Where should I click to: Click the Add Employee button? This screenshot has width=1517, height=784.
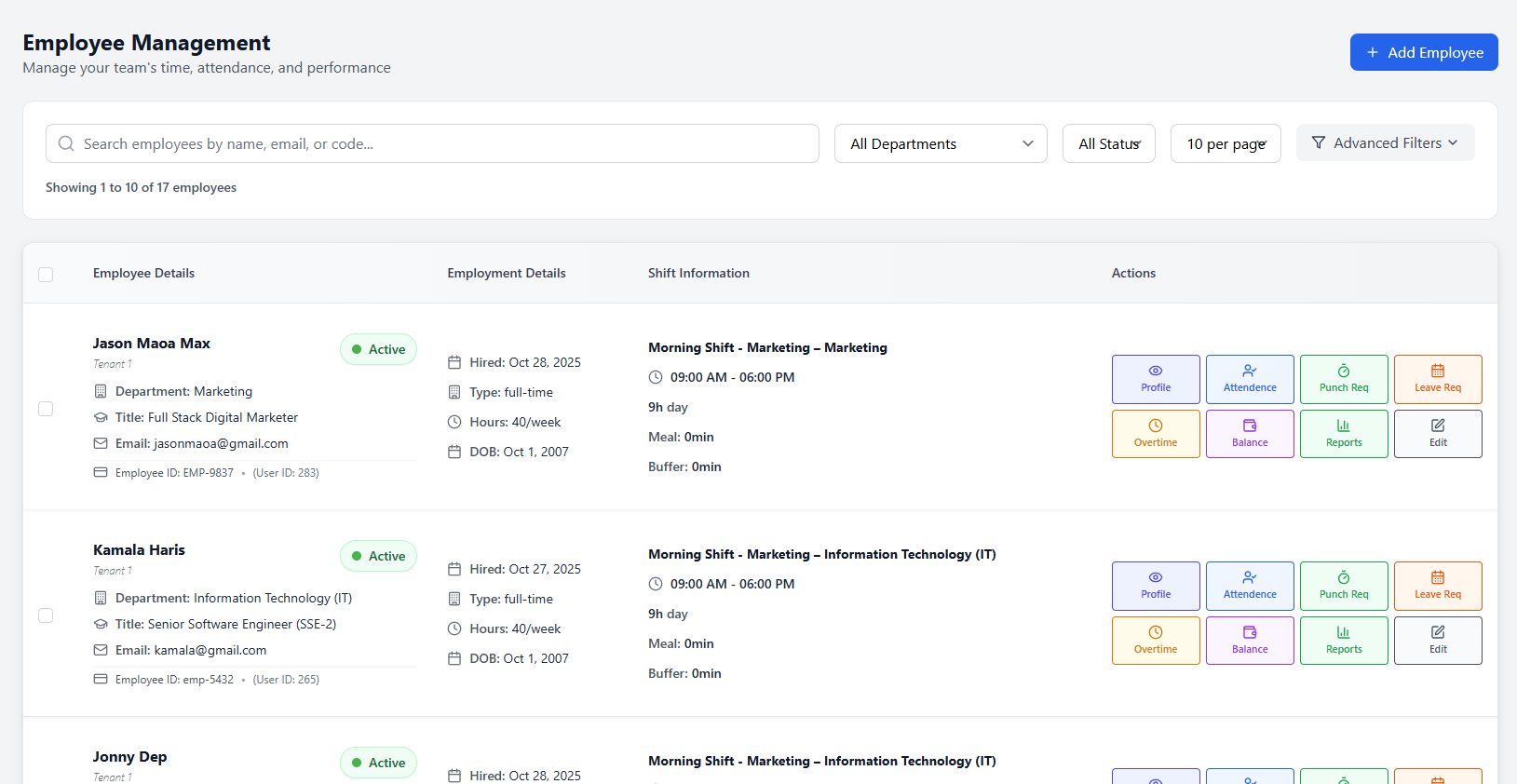pos(1424,52)
